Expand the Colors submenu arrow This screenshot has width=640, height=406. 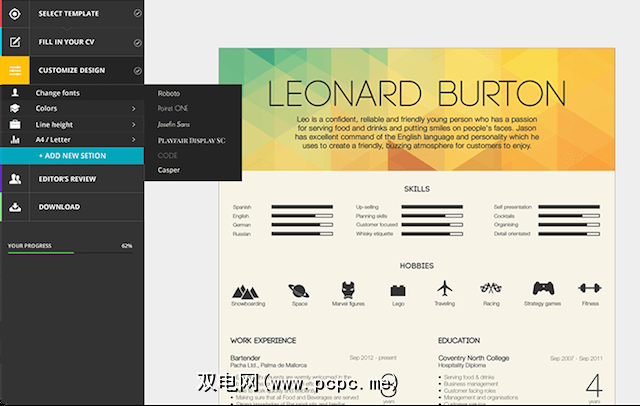point(133,109)
